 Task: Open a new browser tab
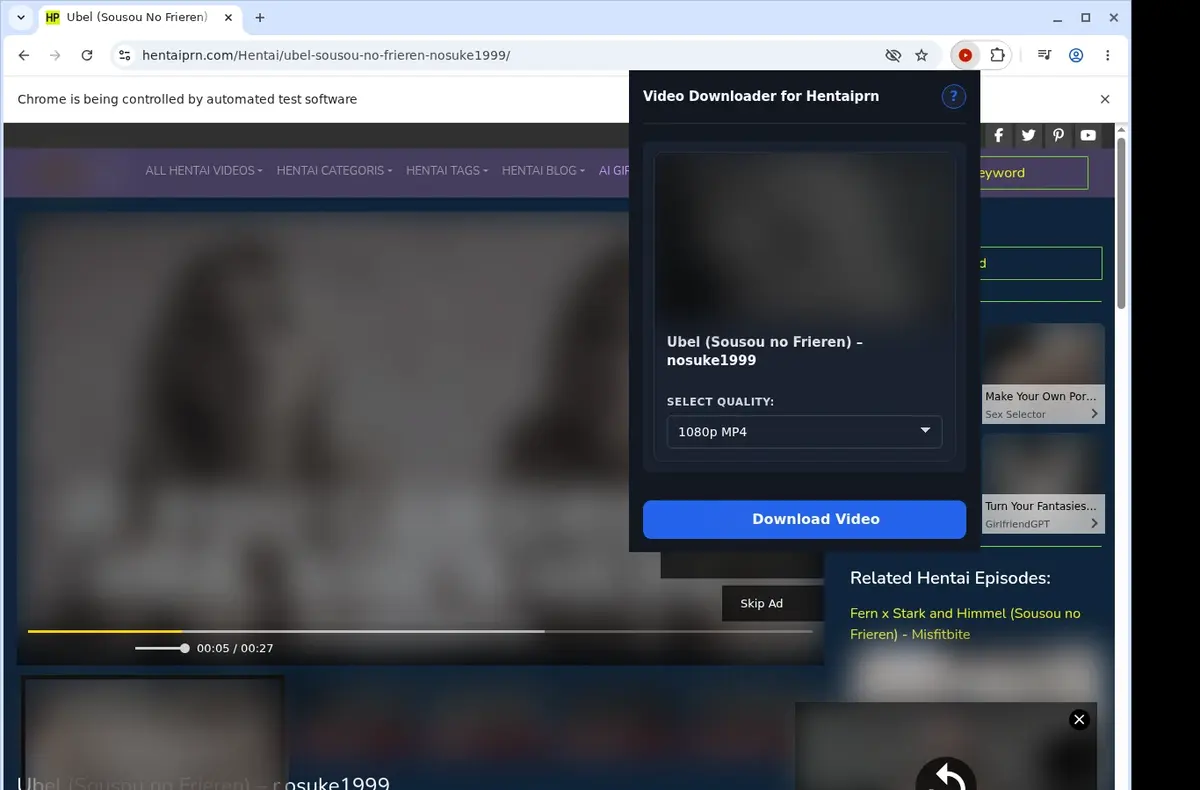click(260, 17)
